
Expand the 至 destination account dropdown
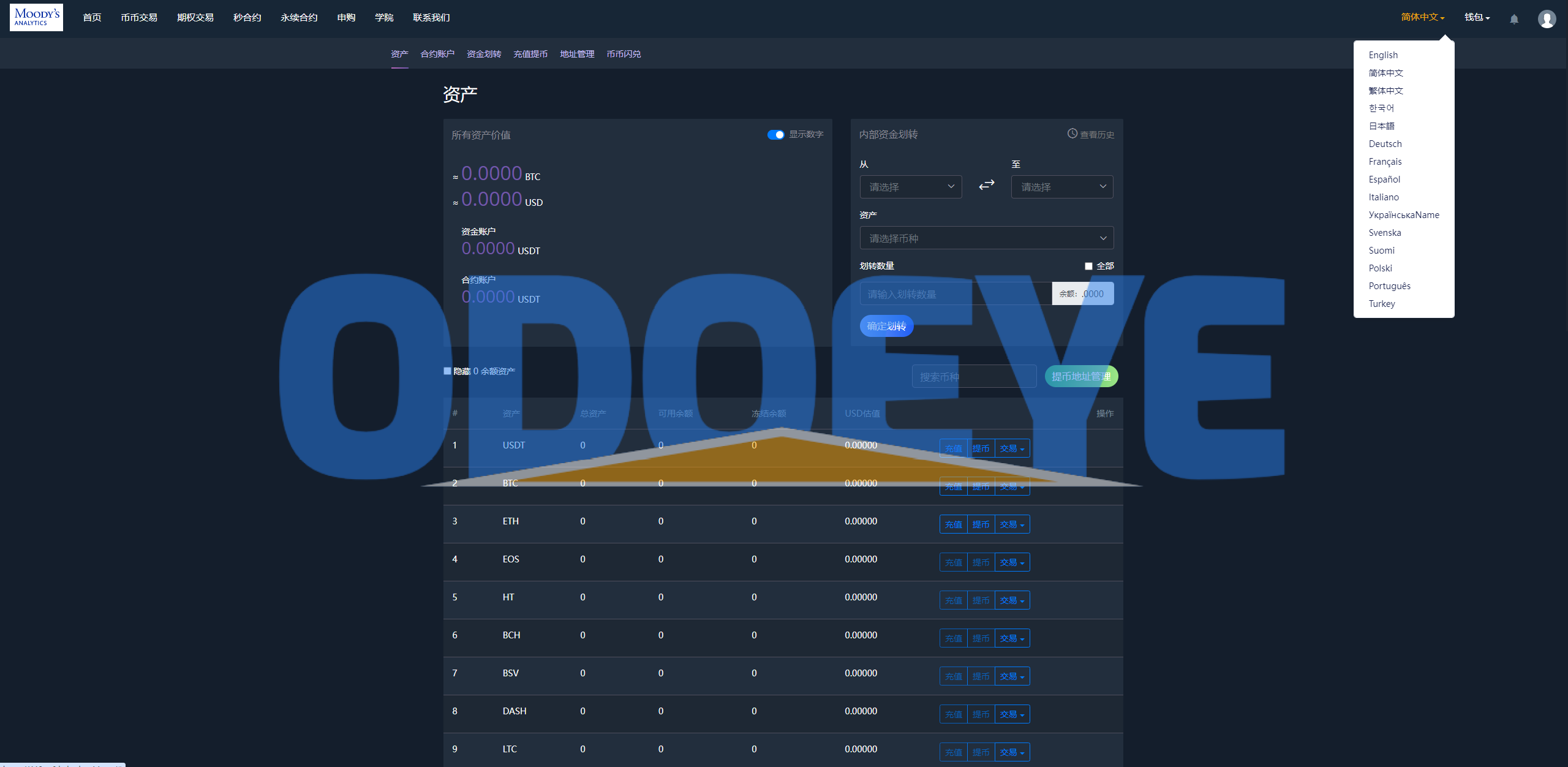[1063, 186]
